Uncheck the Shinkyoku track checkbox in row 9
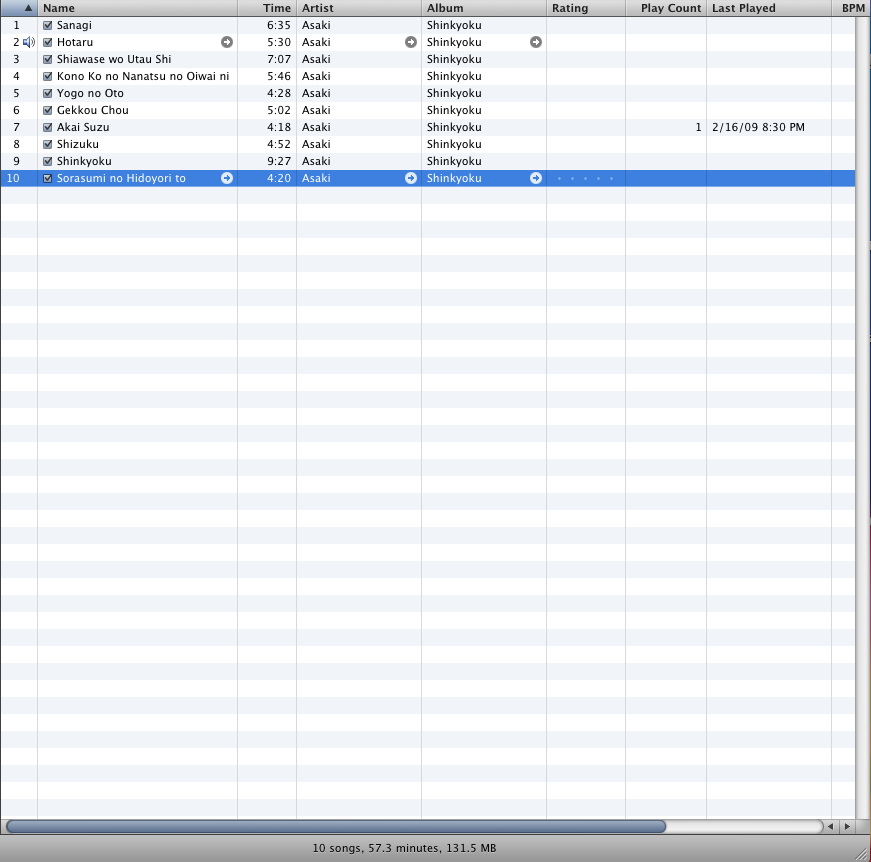This screenshot has height=862, width=871. (48, 162)
